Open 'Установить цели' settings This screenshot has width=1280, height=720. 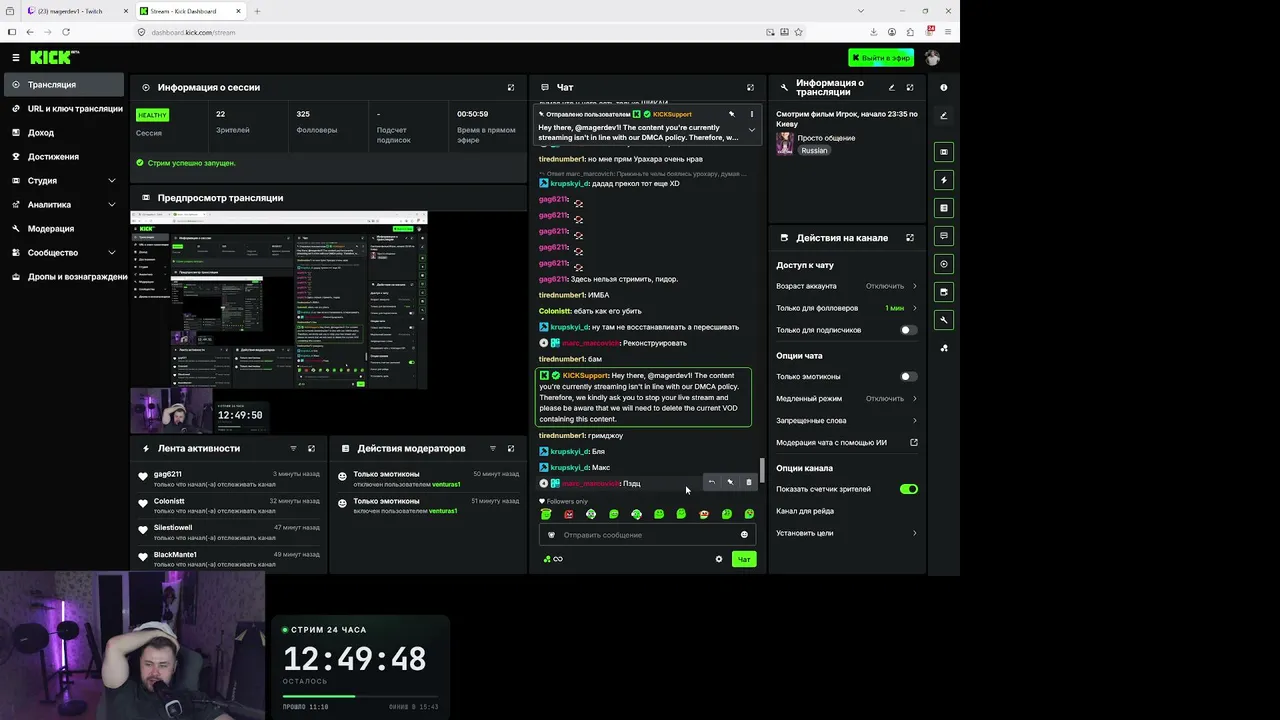coord(847,533)
